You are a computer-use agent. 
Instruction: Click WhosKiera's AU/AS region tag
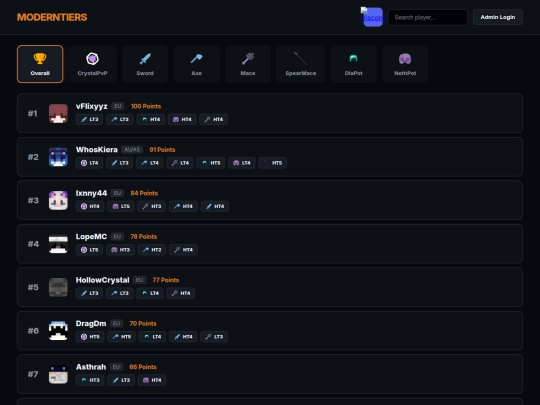click(x=132, y=150)
